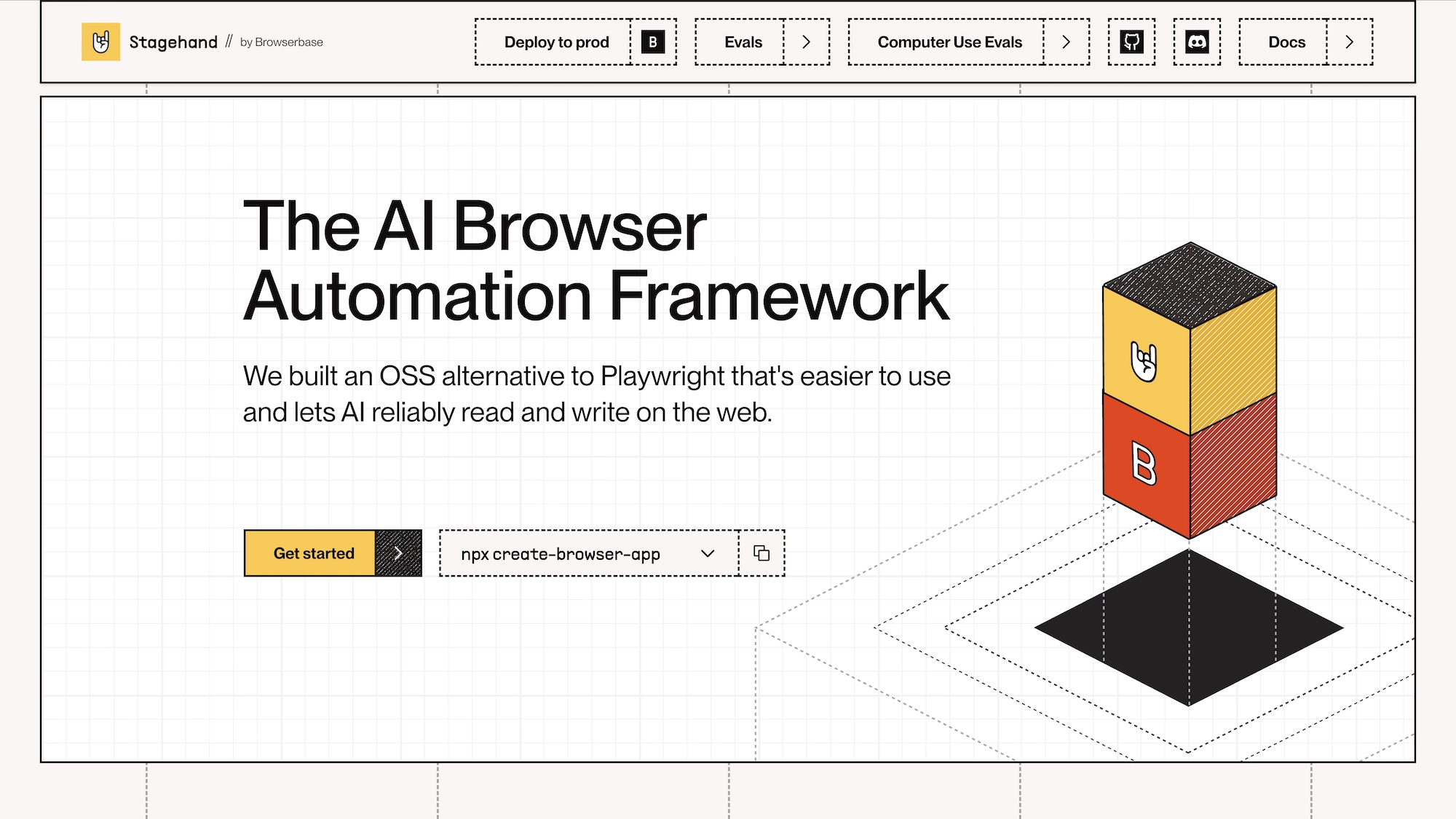Click the Browserbase B icon in navbar

(653, 42)
